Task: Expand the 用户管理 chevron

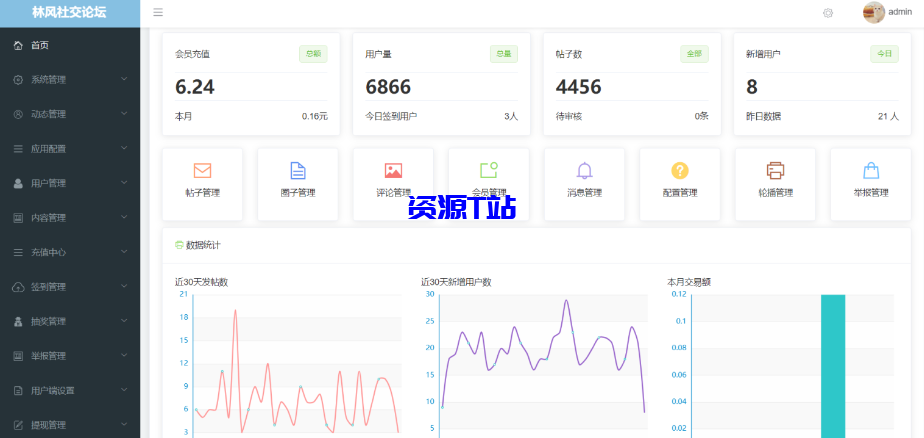Action: (124, 182)
